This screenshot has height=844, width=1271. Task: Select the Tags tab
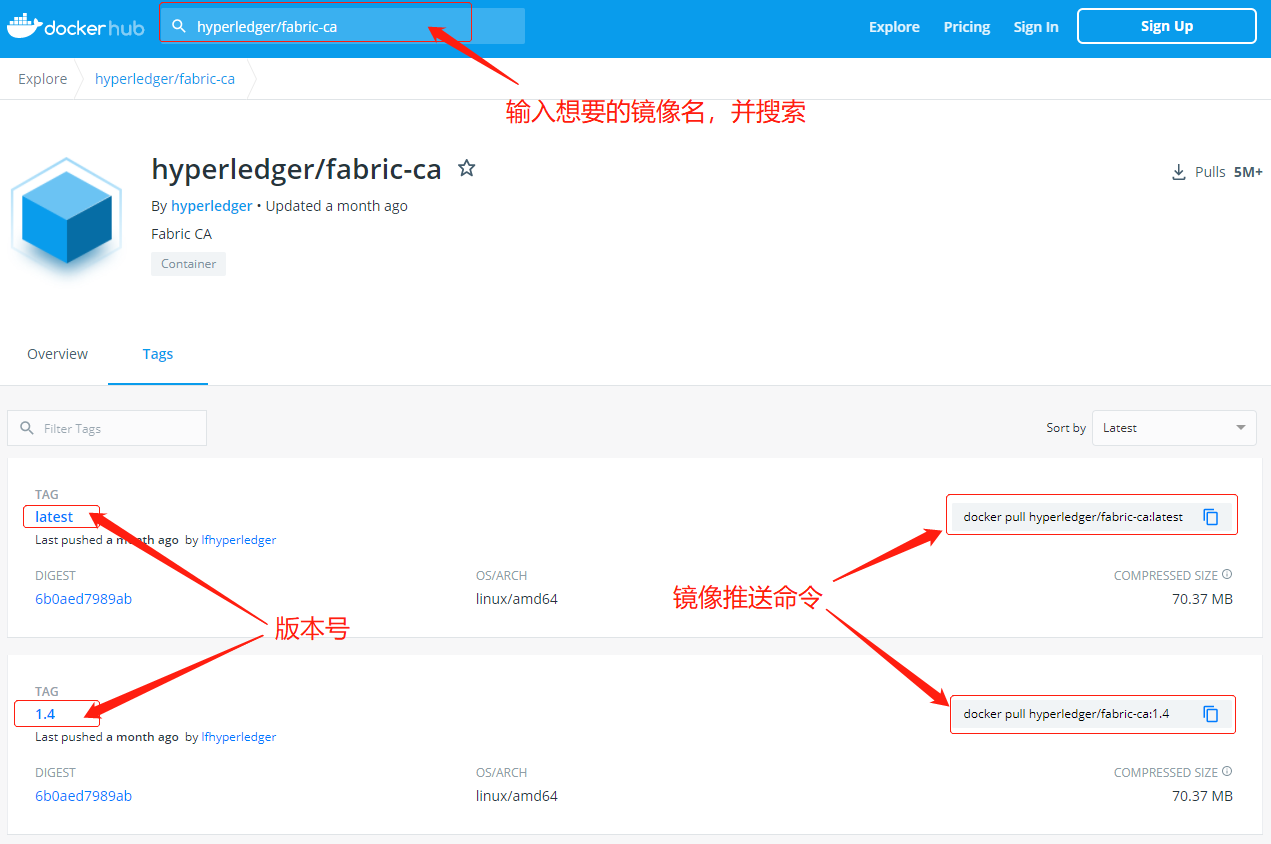(x=158, y=354)
